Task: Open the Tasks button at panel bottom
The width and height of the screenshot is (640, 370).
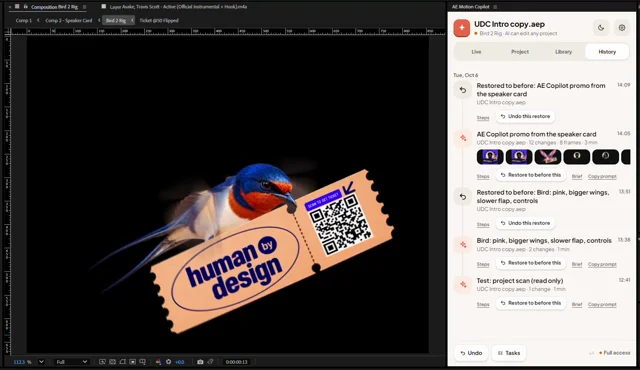Action: pyautogui.click(x=509, y=353)
